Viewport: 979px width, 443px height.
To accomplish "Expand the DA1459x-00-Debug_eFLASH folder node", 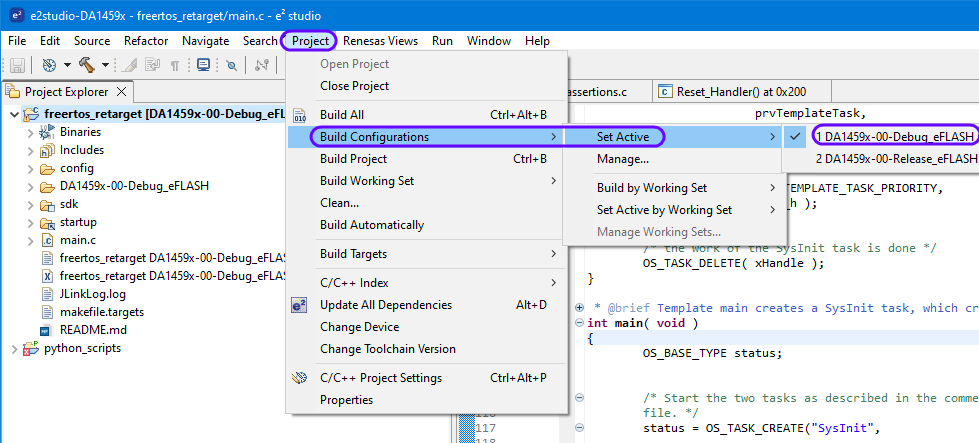I will pos(30,187).
